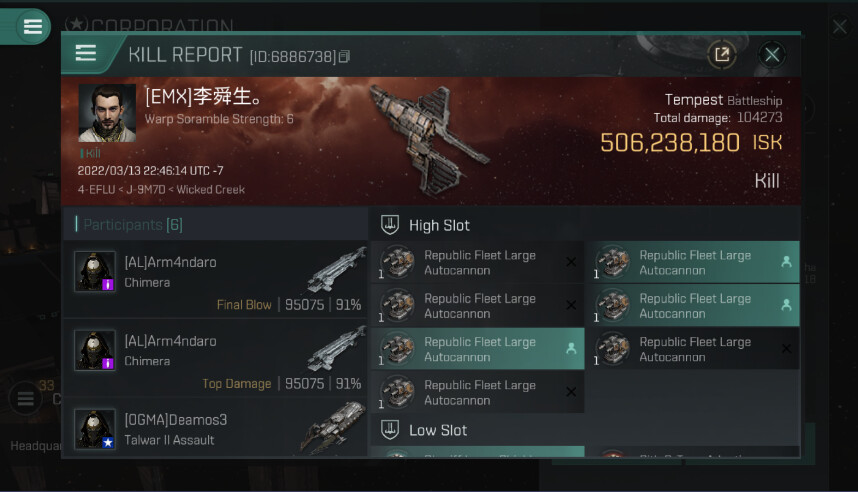Copy the kill report ID
The image size is (858, 492).
(344, 56)
